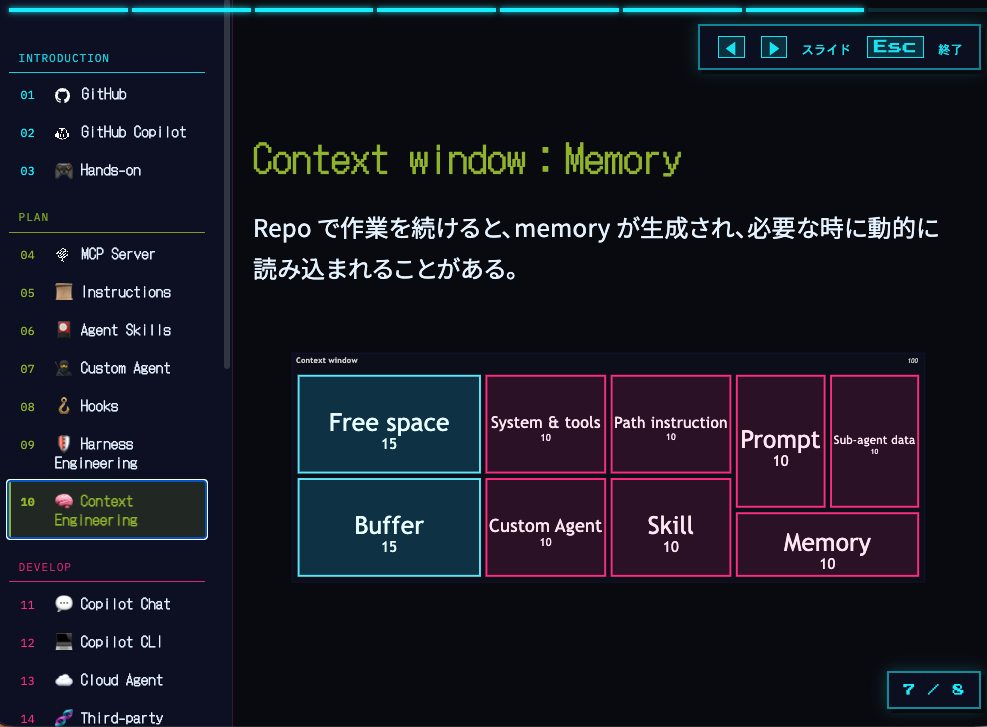Click the 終了 label
This screenshot has width=987, height=727.
tap(950, 49)
